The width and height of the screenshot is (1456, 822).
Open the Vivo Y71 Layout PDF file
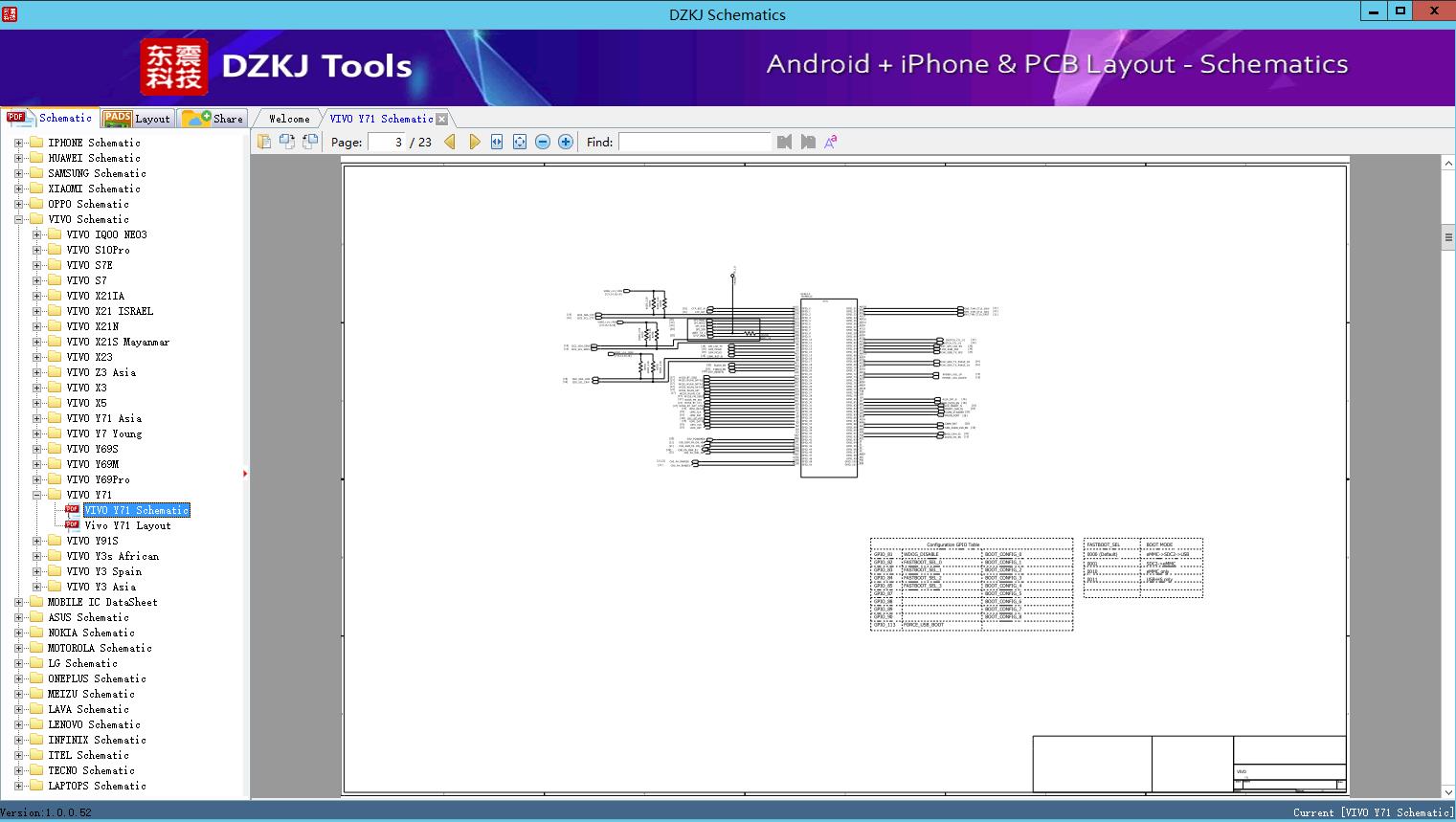[129, 525]
